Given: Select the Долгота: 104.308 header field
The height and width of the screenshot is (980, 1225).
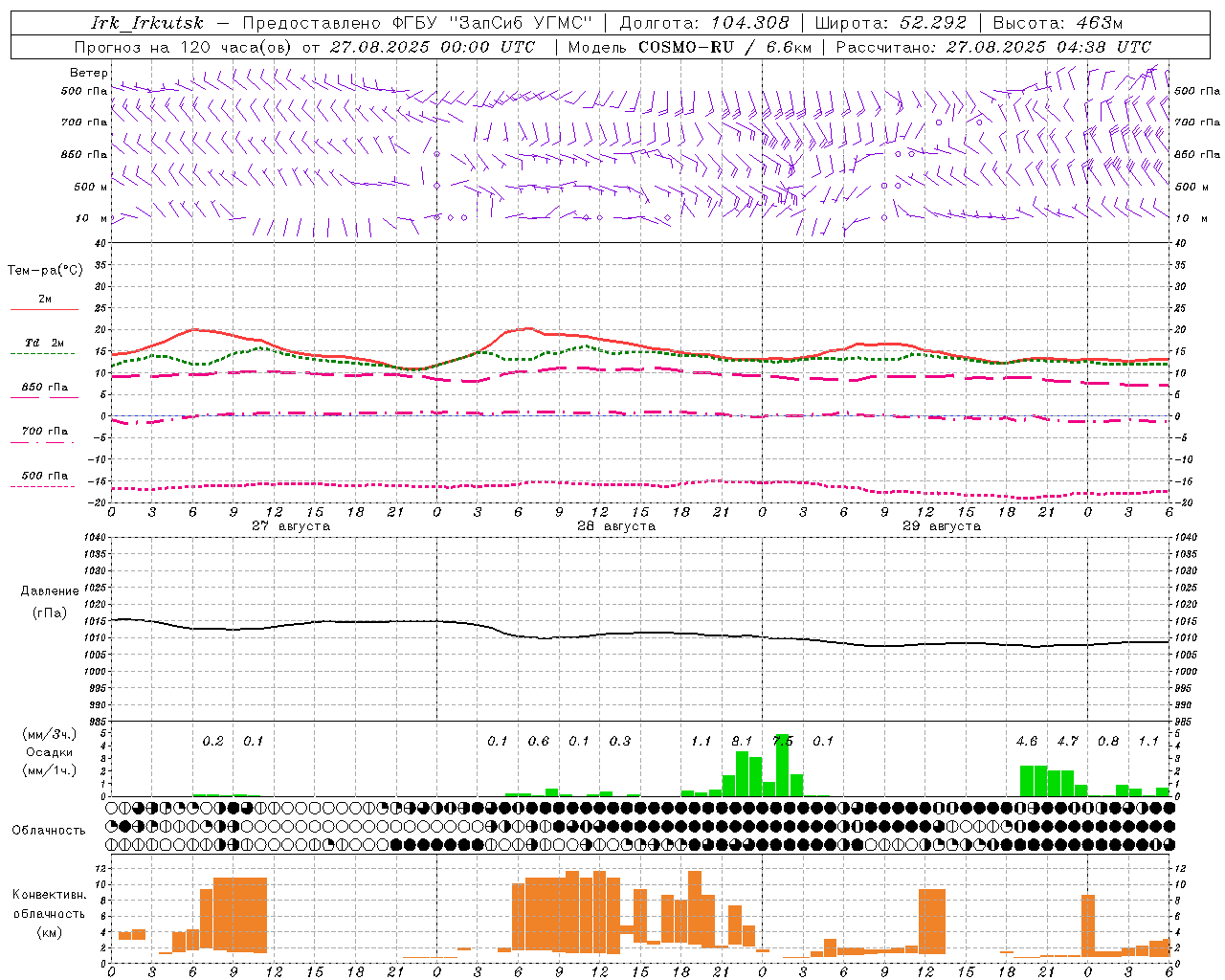Looking at the screenshot, I should click(704, 23).
